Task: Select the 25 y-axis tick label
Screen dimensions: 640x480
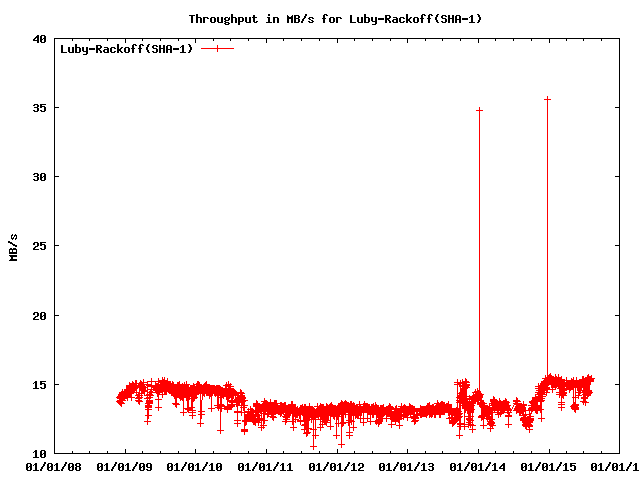Action: pos(39,246)
